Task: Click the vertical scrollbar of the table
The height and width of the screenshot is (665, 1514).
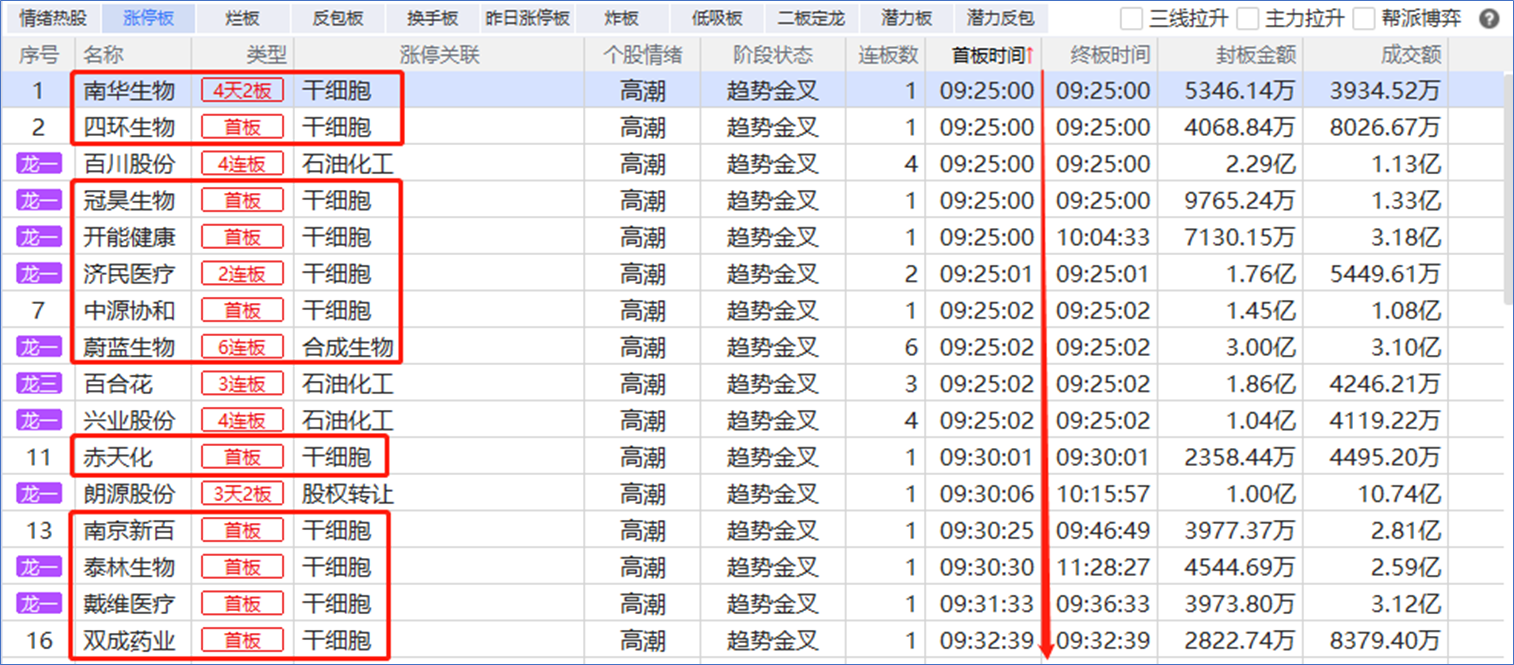Action: [x=1507, y=200]
